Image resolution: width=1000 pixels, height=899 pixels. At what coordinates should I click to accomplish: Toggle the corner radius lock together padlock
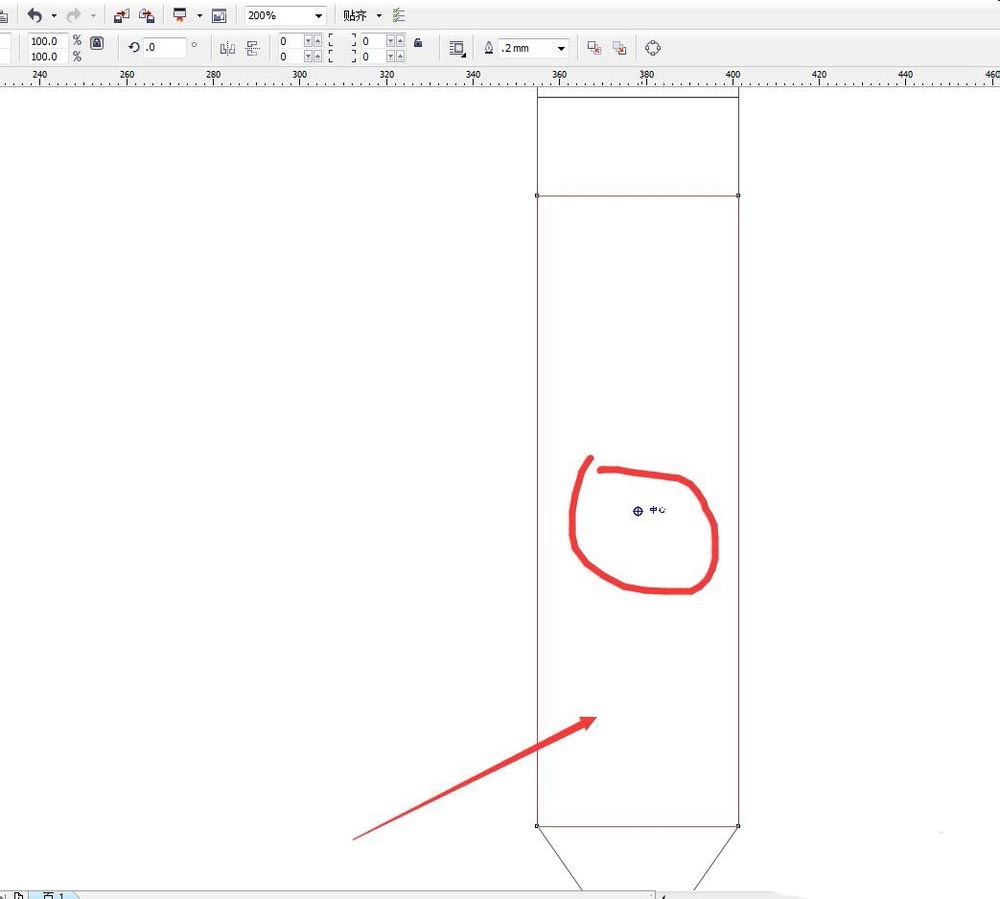click(x=418, y=43)
